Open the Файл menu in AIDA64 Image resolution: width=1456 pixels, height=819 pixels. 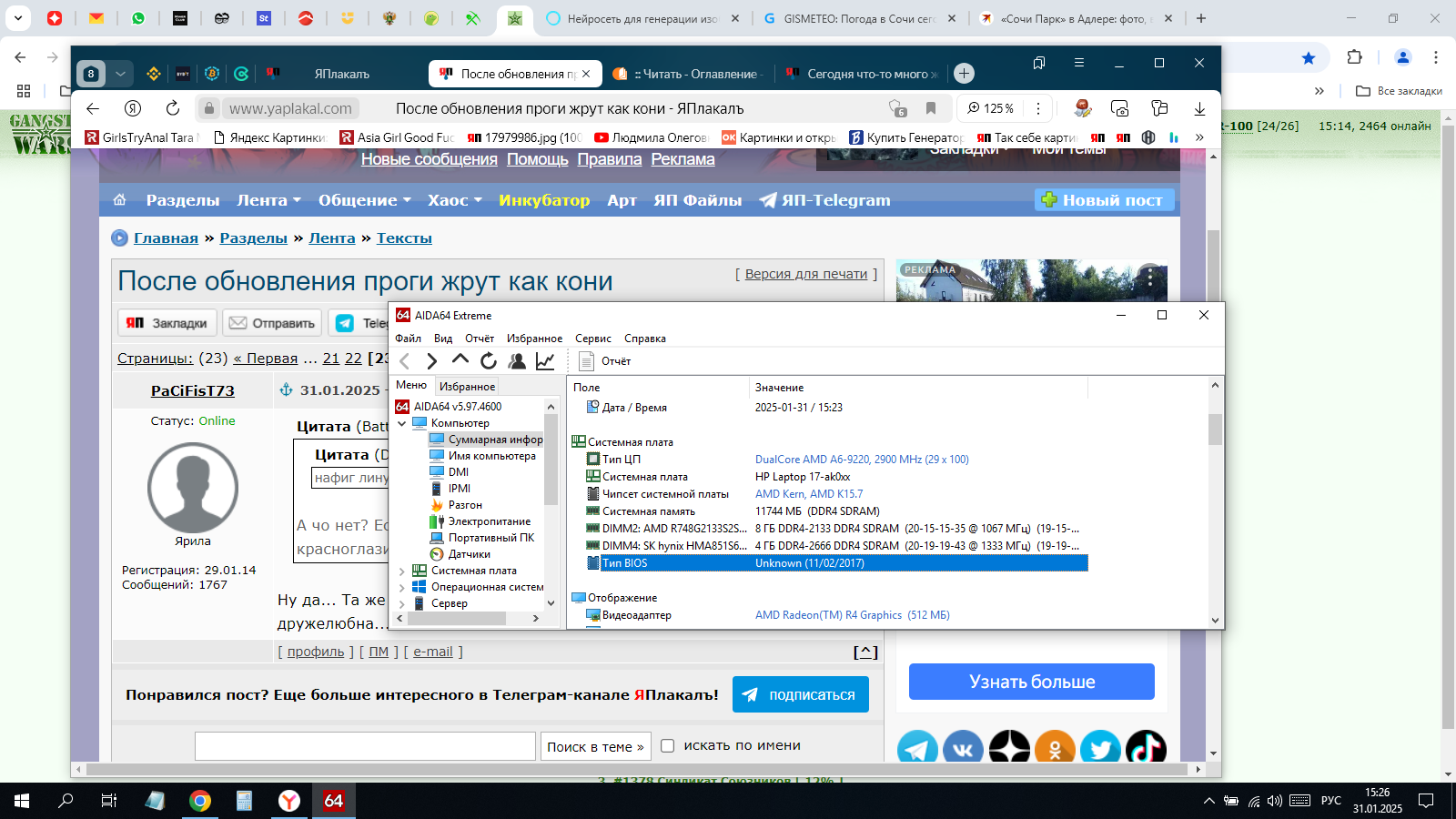point(408,339)
